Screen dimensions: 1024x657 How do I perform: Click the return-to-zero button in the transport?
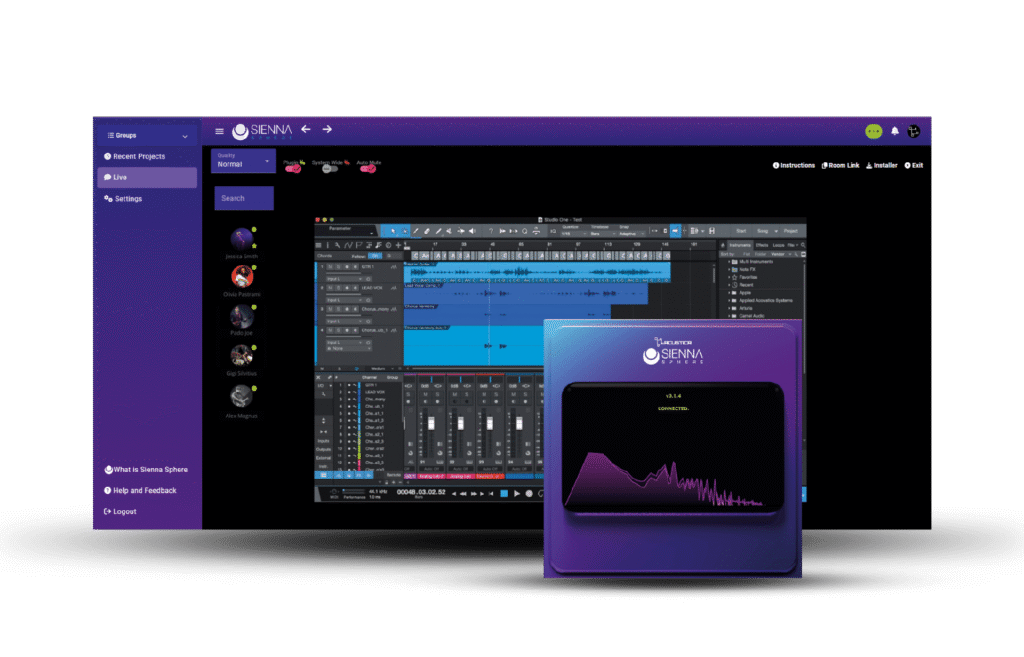tap(491, 494)
